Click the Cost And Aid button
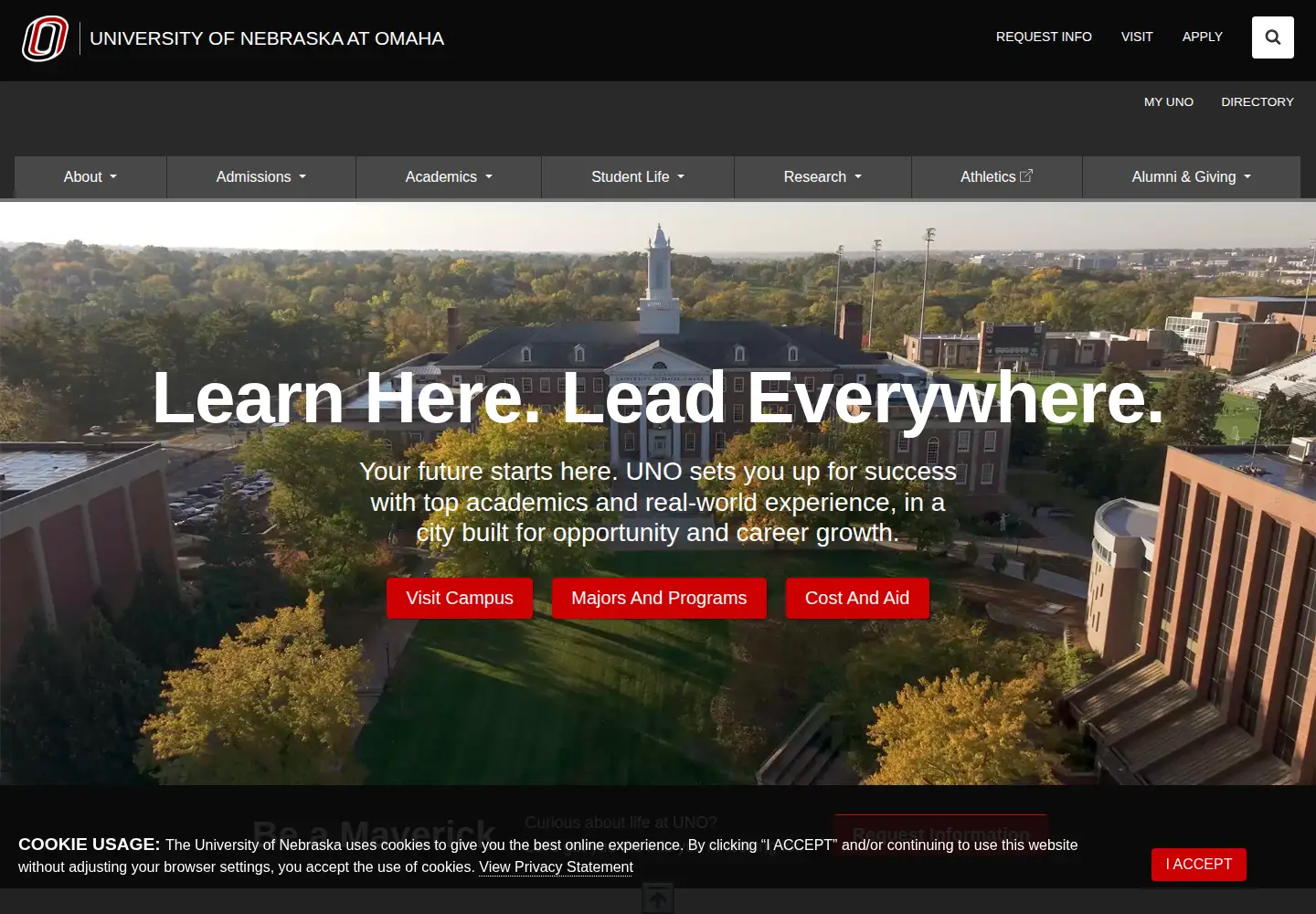The width and height of the screenshot is (1316, 914). click(857, 598)
